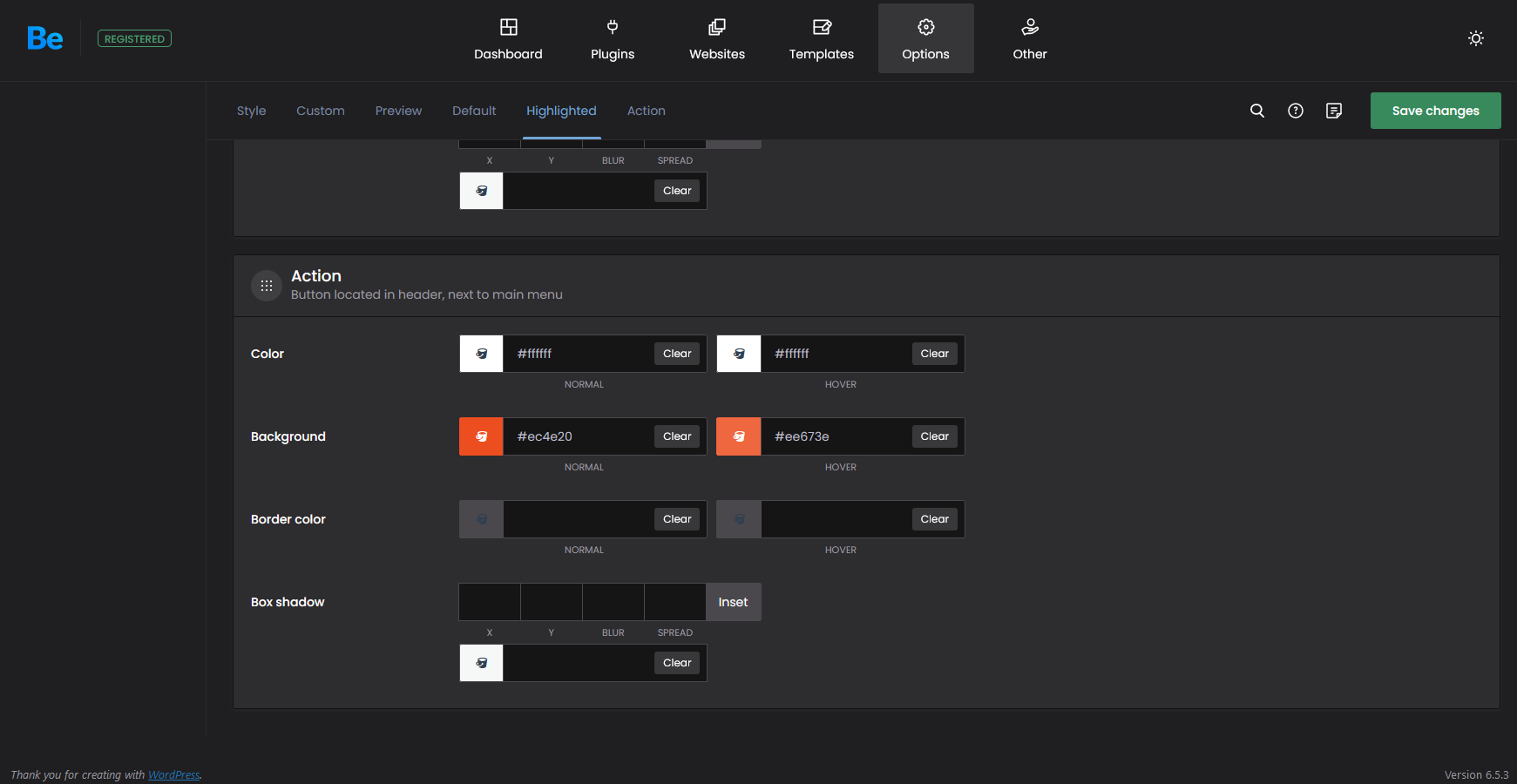This screenshot has height=784, width=1517.
Task: Click the Action section heading
Action: click(x=316, y=276)
